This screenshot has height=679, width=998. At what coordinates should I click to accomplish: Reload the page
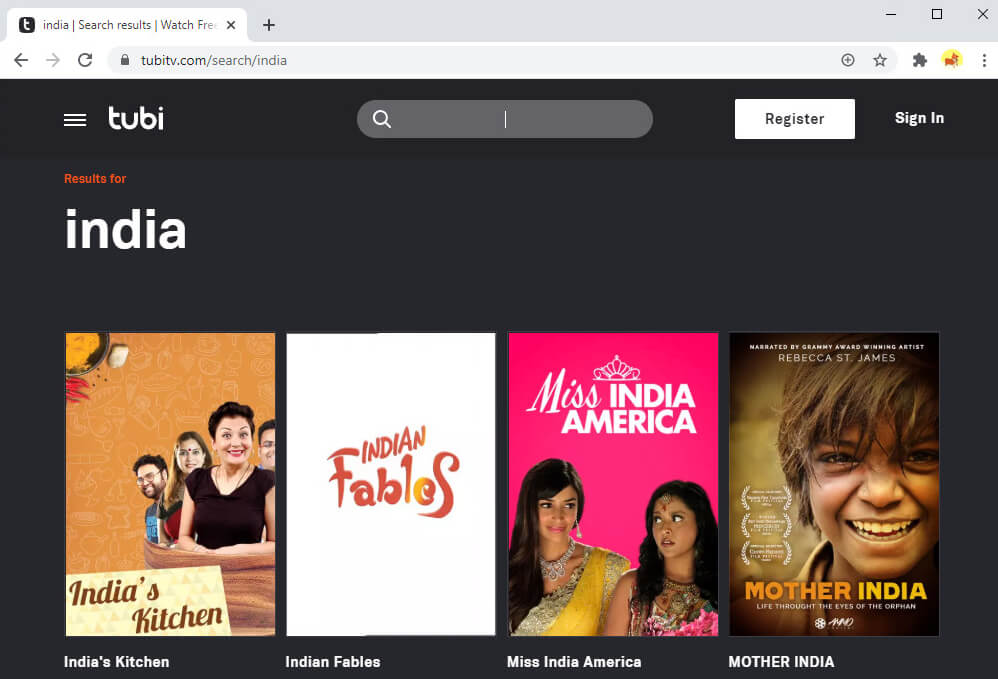tap(85, 60)
